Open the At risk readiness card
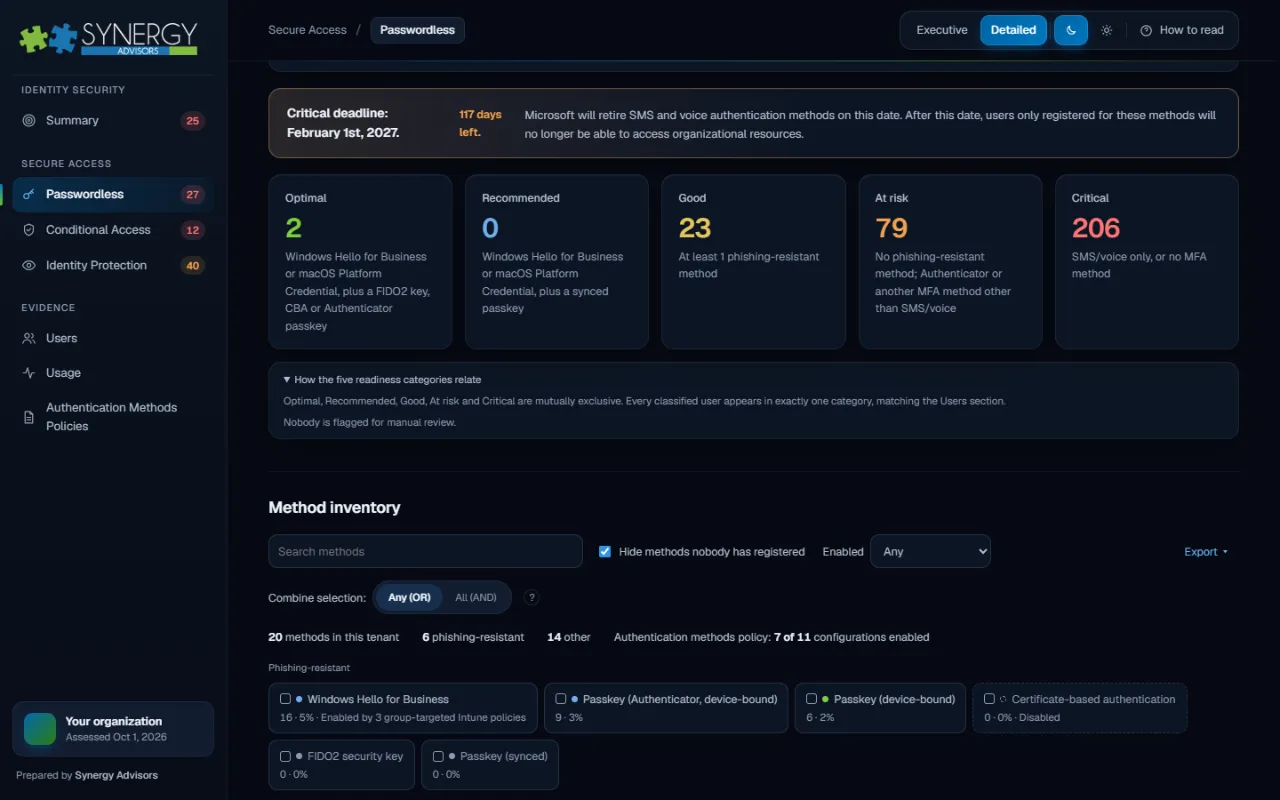1280x800 pixels. 950,262
